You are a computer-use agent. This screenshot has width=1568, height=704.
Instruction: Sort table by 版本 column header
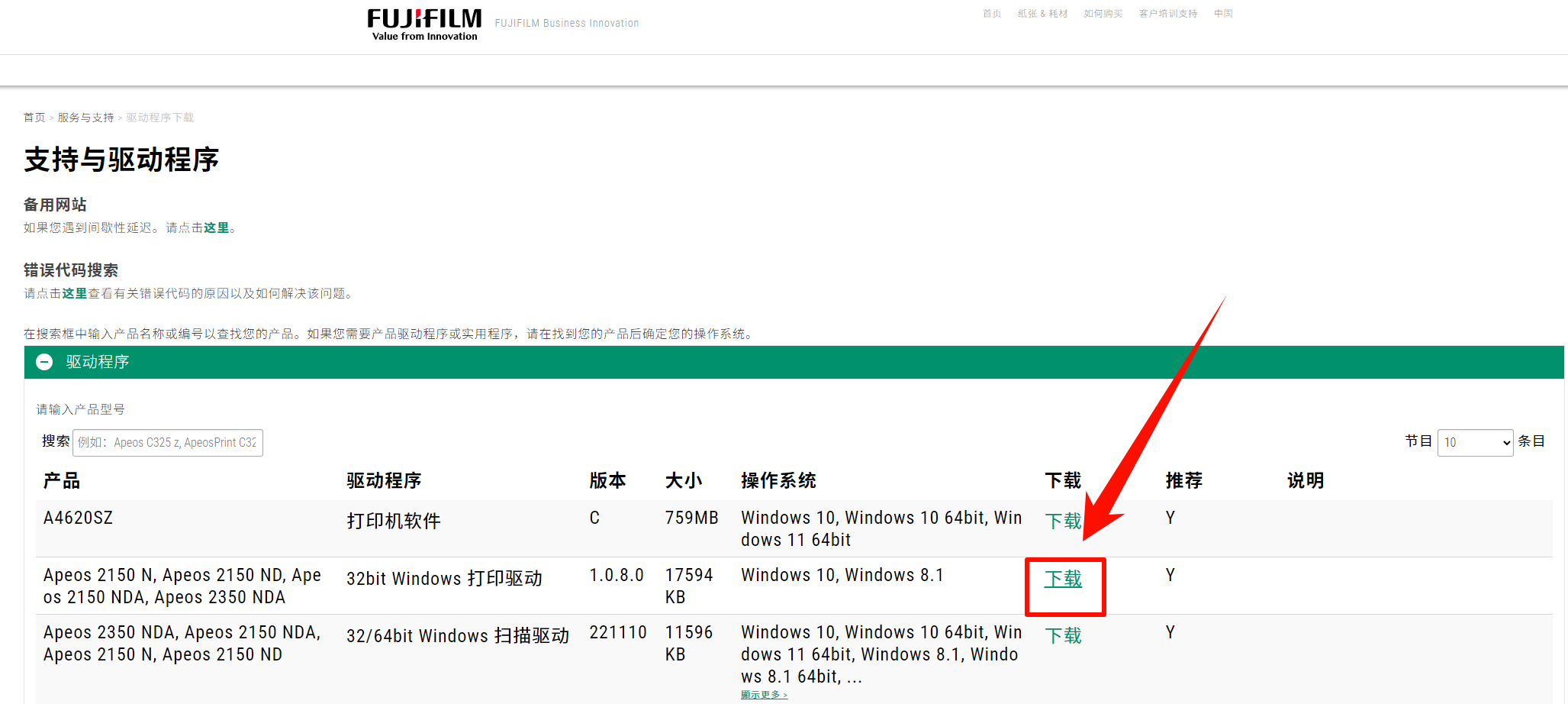pos(607,480)
